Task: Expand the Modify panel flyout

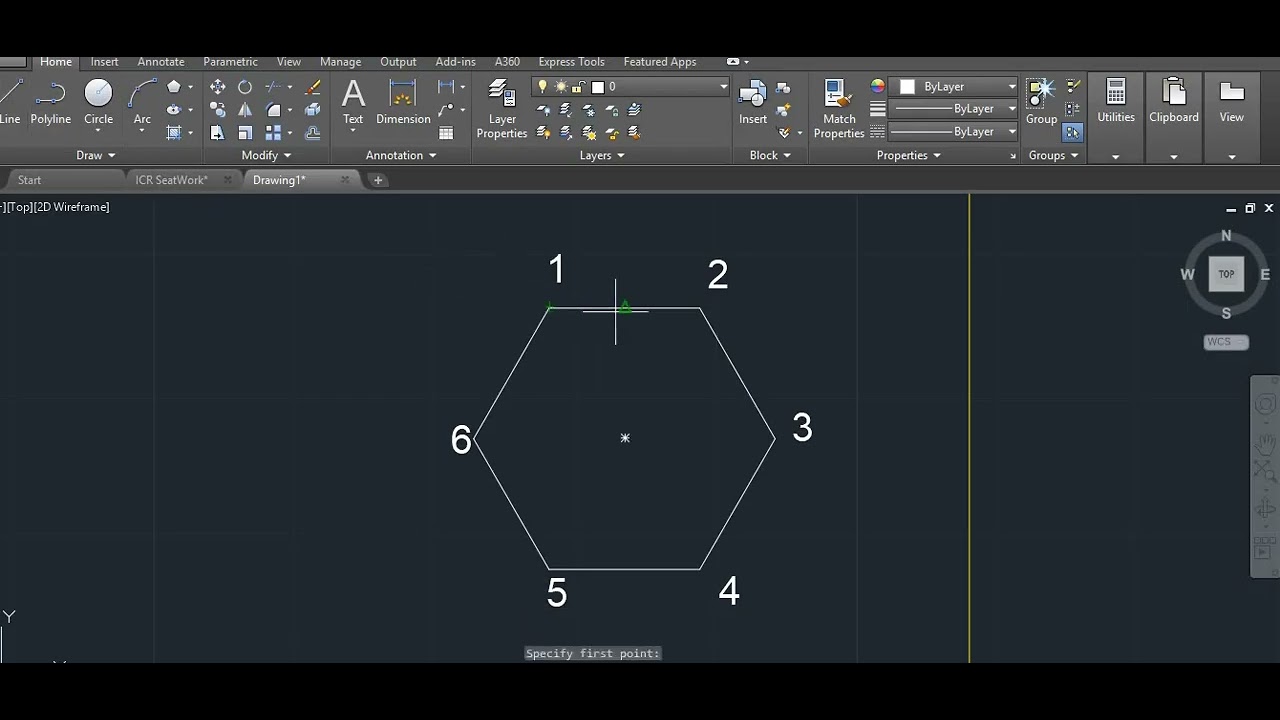Action: point(266,155)
